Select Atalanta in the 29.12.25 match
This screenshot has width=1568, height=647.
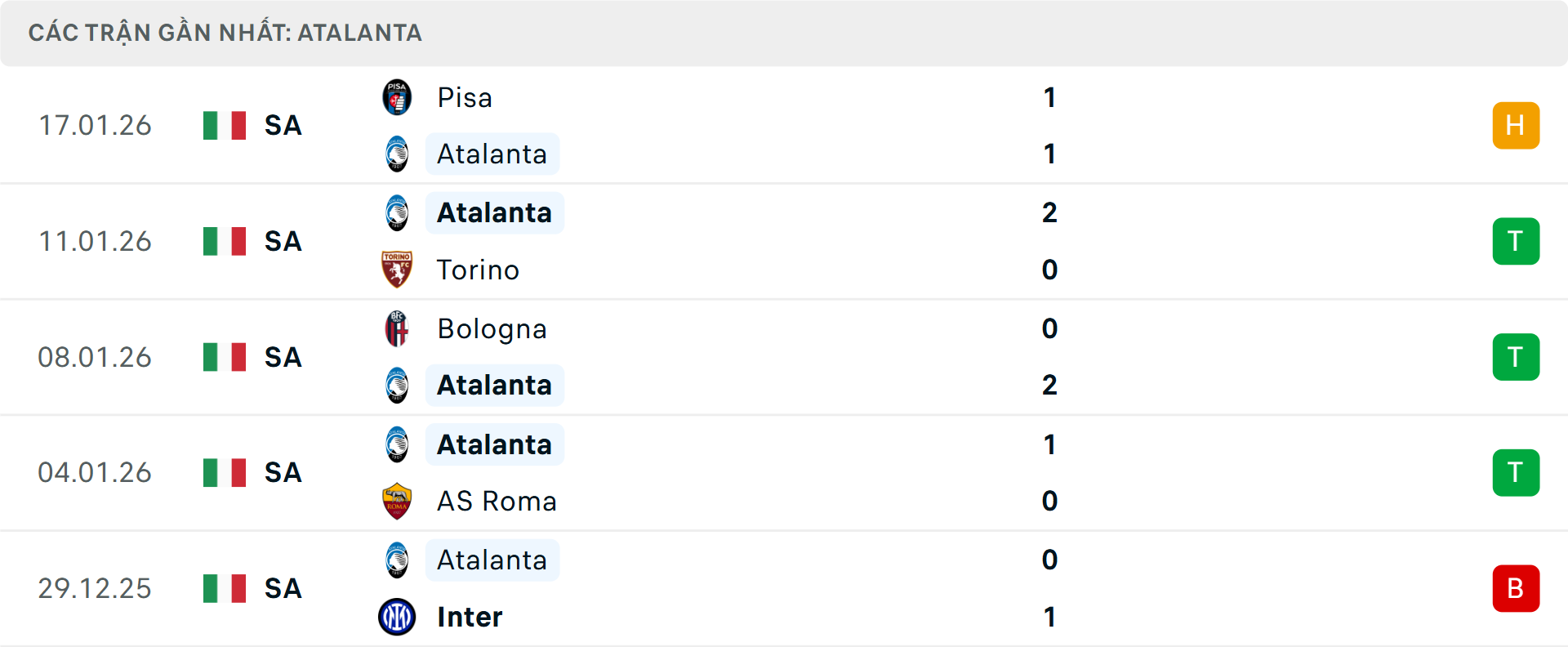pyautogui.click(x=492, y=560)
